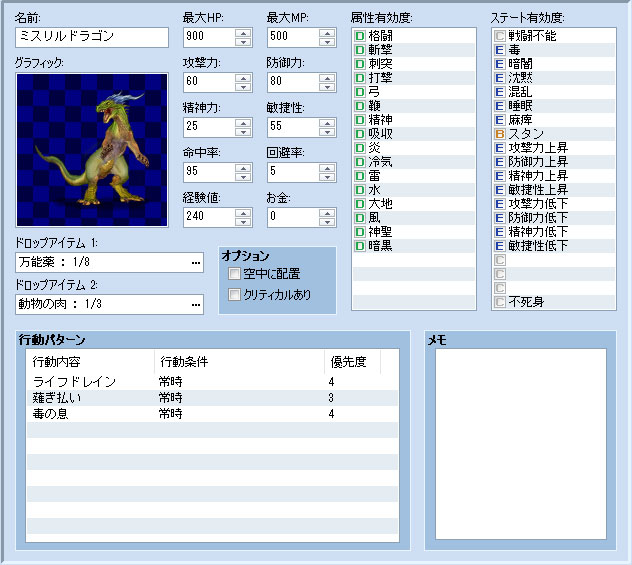Open the ドロップアイテム 1 selector ellipsis
632x565 pixels.
point(196,263)
